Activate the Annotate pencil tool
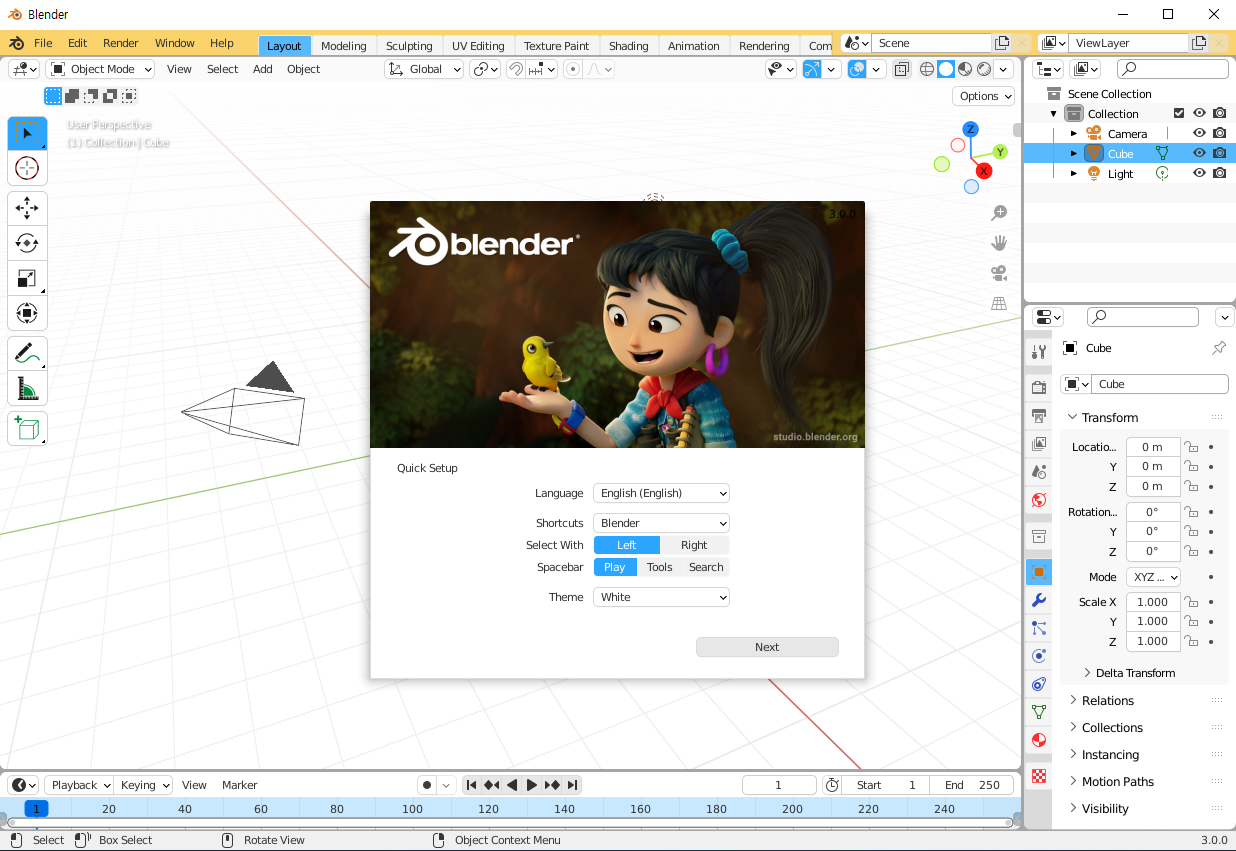 (27, 353)
